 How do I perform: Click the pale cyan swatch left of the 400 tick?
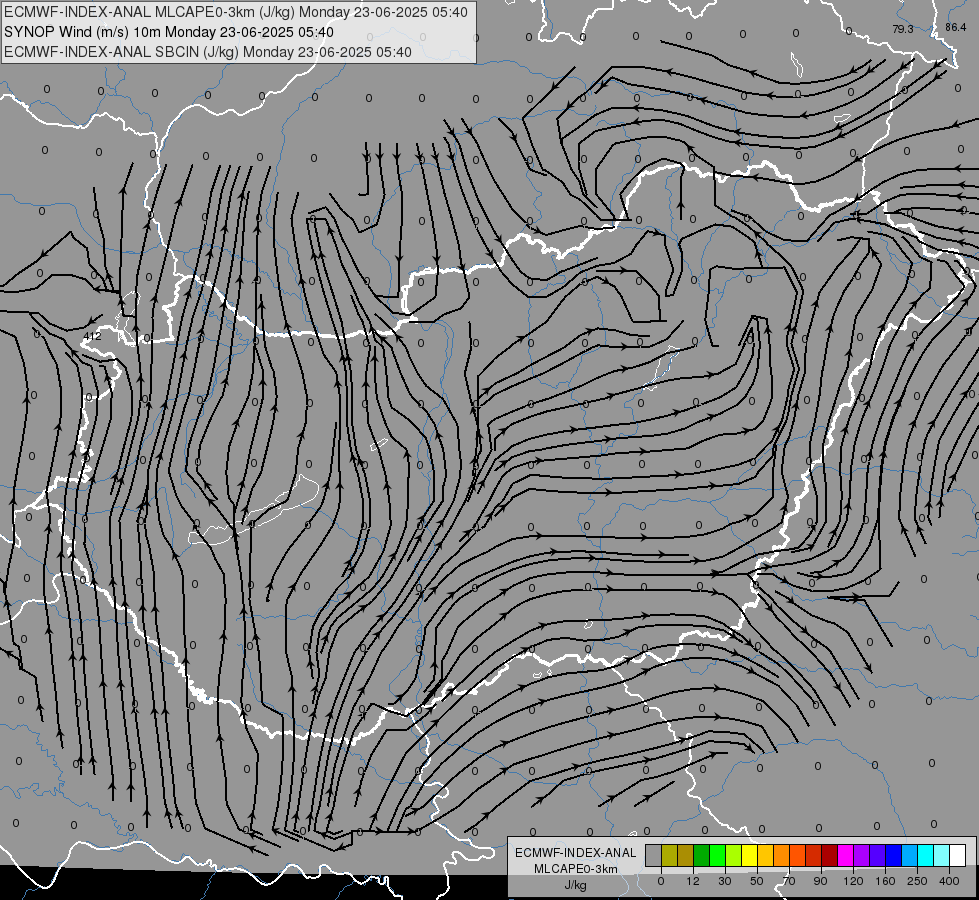(942, 855)
